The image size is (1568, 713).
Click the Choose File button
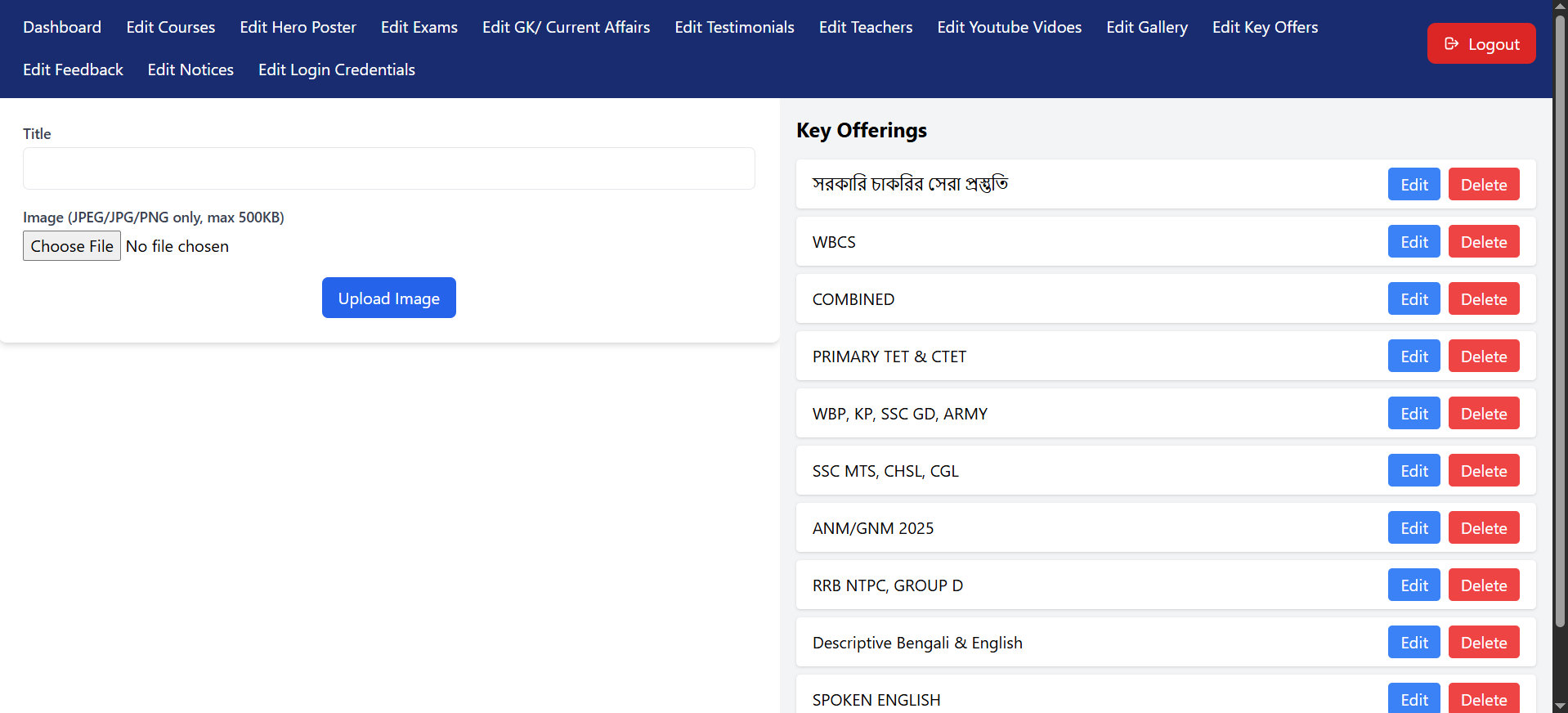[x=72, y=246]
